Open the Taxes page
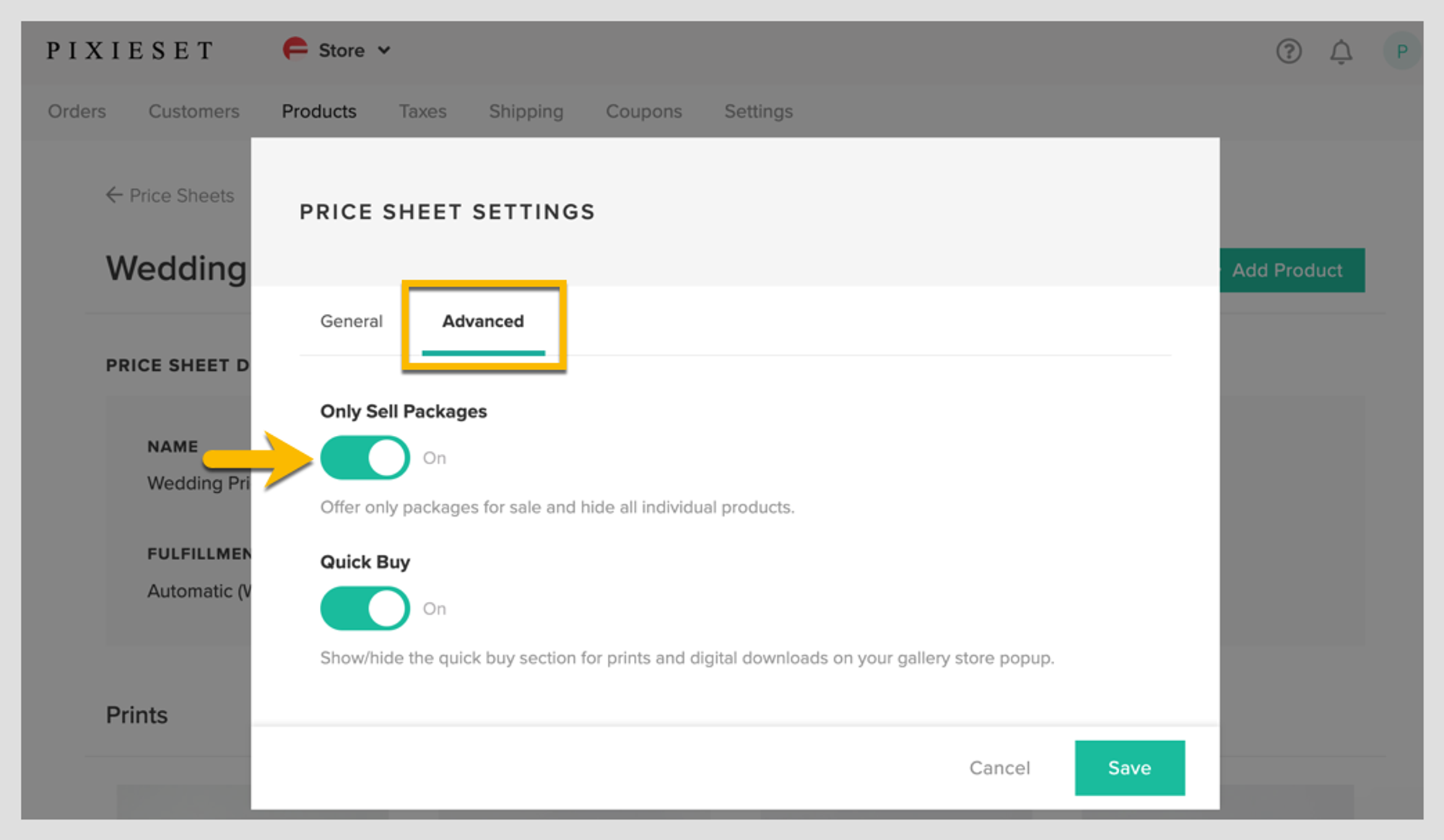The height and width of the screenshot is (840, 1444). tap(422, 111)
